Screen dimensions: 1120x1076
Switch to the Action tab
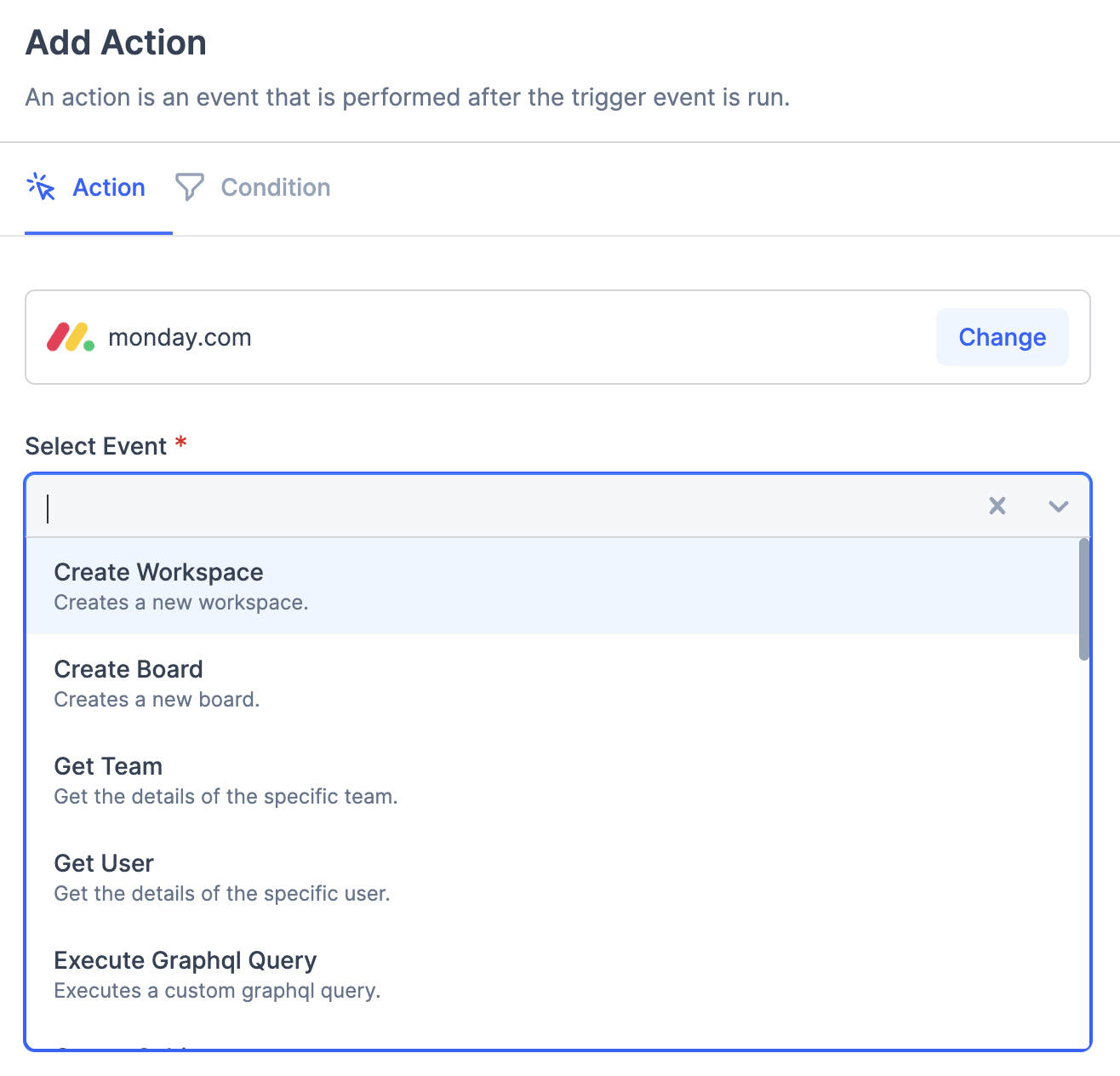(x=108, y=187)
